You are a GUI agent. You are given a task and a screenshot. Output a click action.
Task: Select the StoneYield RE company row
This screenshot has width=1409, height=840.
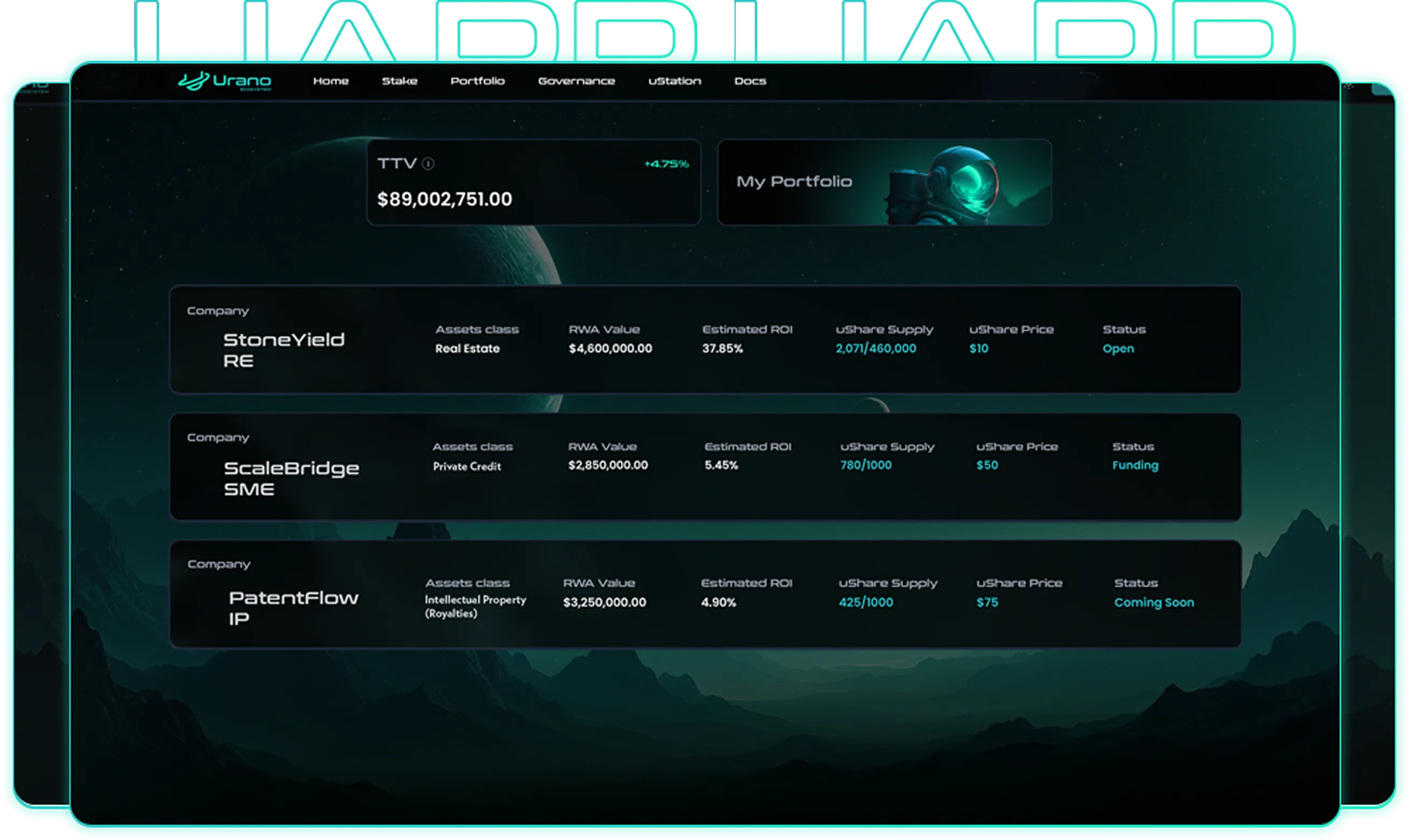click(x=285, y=349)
